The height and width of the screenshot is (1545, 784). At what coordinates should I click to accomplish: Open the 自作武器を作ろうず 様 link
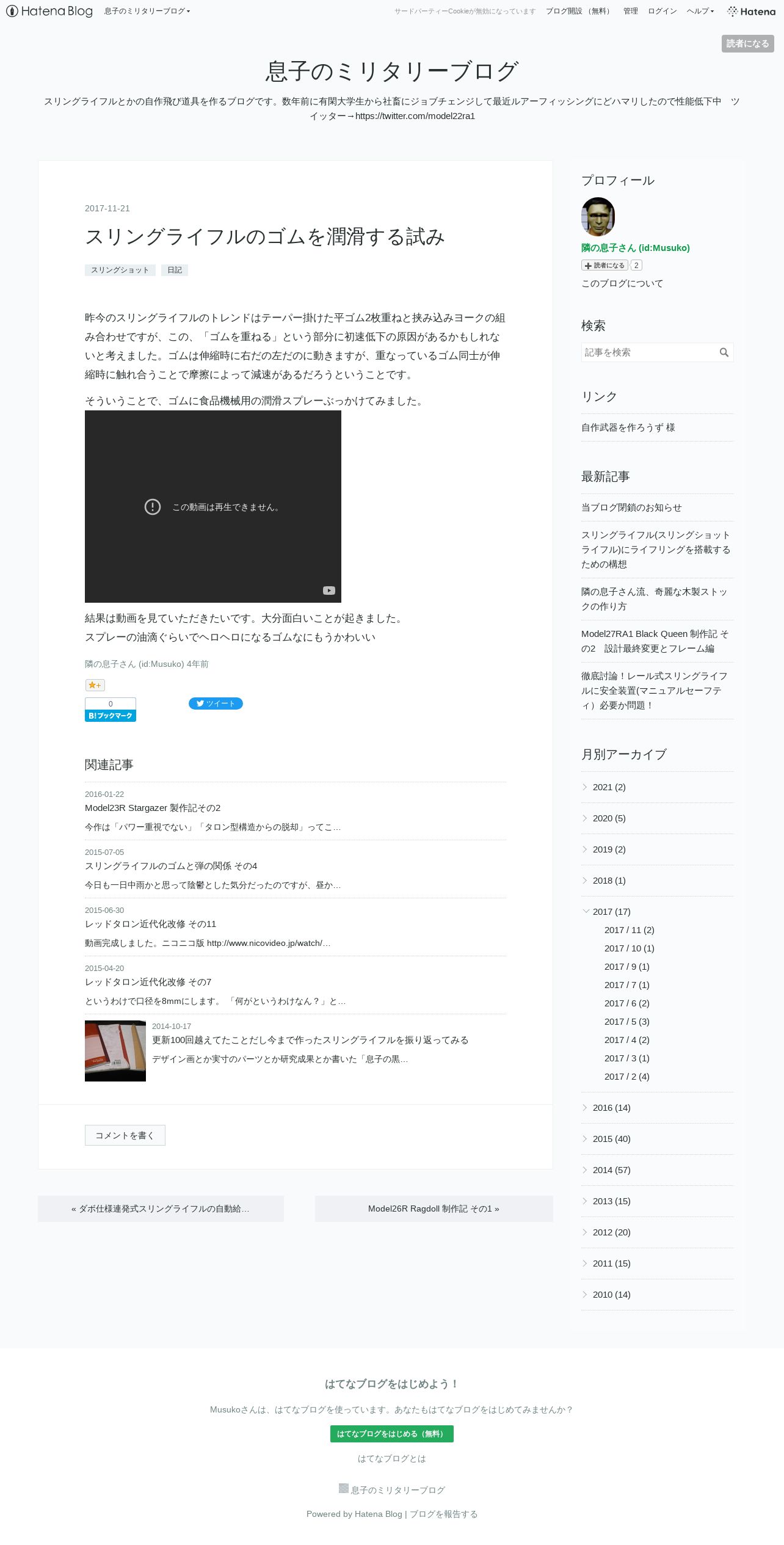click(x=628, y=427)
